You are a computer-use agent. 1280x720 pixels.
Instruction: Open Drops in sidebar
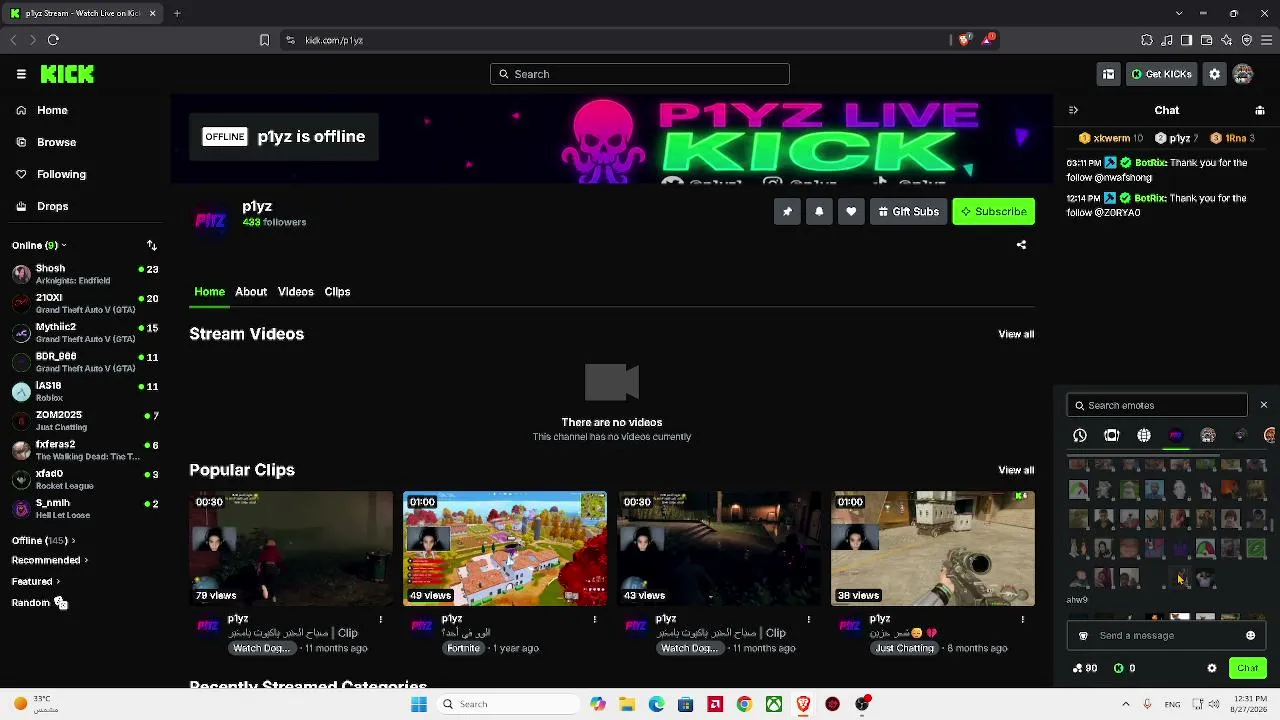click(42, 206)
